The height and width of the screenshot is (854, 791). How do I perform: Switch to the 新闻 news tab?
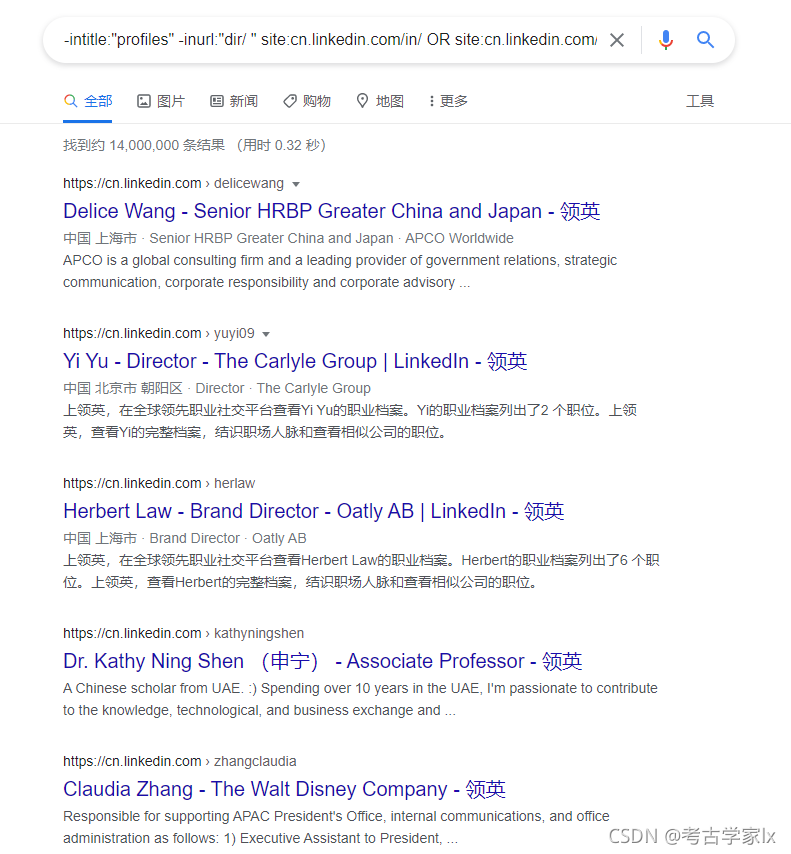coord(234,101)
